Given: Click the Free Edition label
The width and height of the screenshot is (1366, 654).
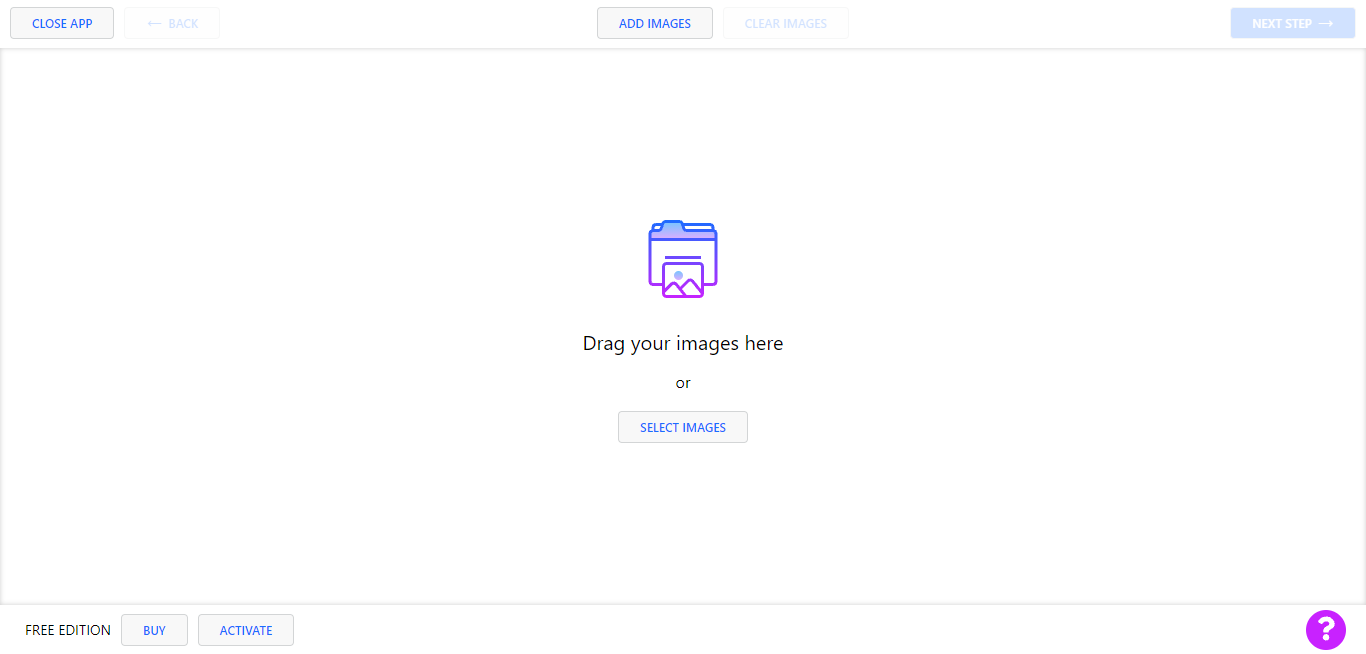Looking at the screenshot, I should coord(68,630).
